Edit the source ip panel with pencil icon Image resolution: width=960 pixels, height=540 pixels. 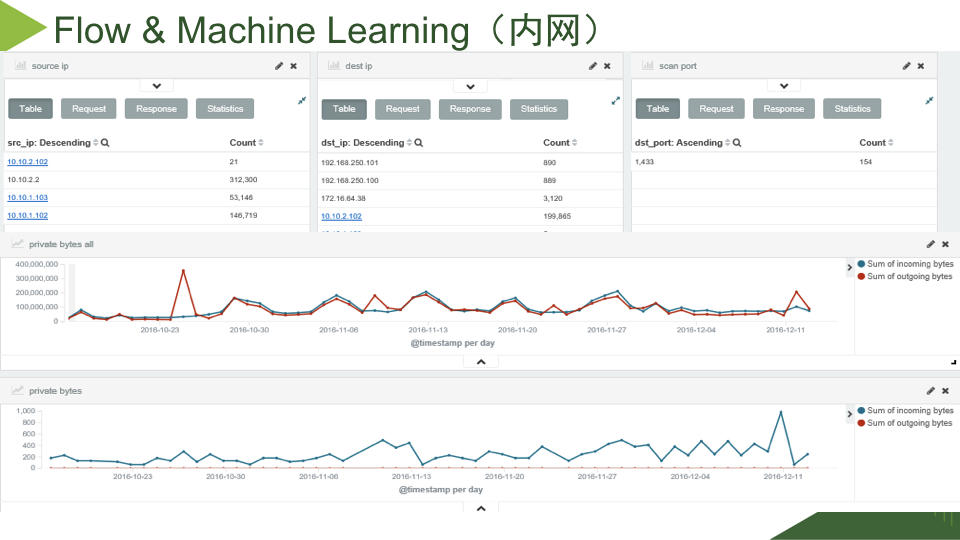pyautogui.click(x=279, y=66)
